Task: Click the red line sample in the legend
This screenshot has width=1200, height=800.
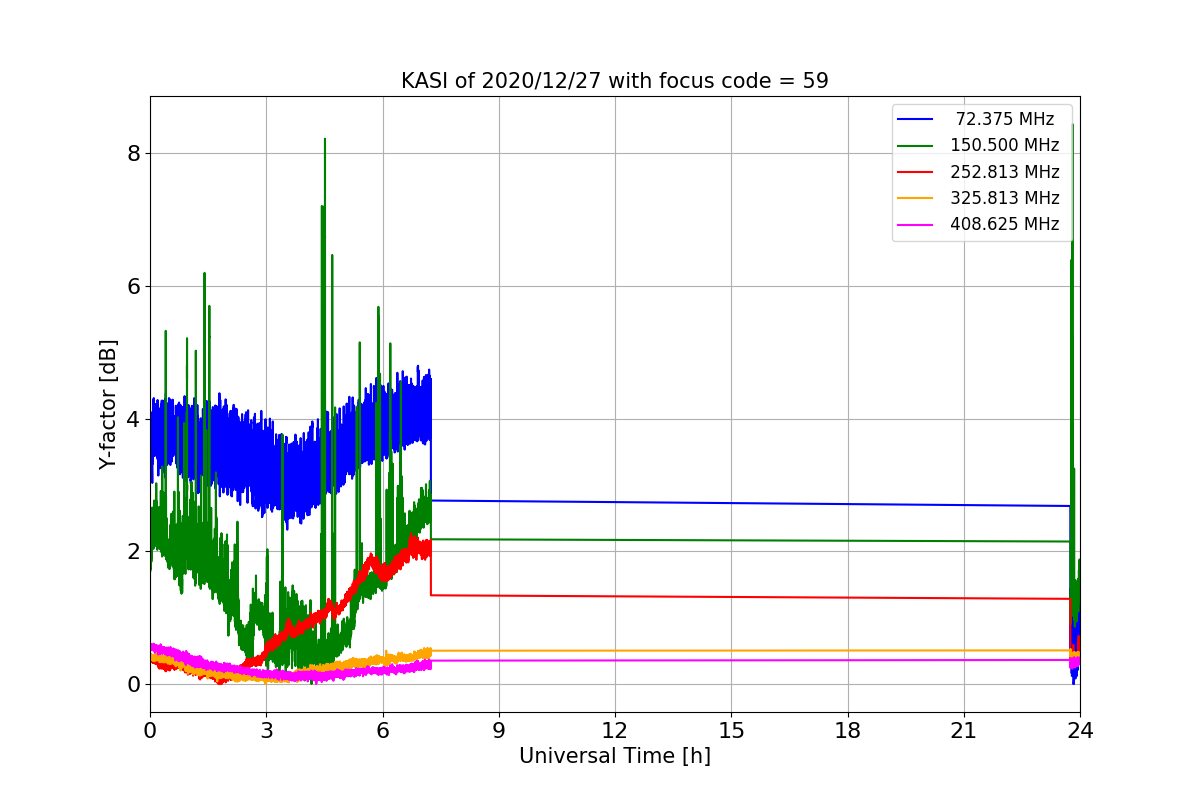Action: pos(915,172)
